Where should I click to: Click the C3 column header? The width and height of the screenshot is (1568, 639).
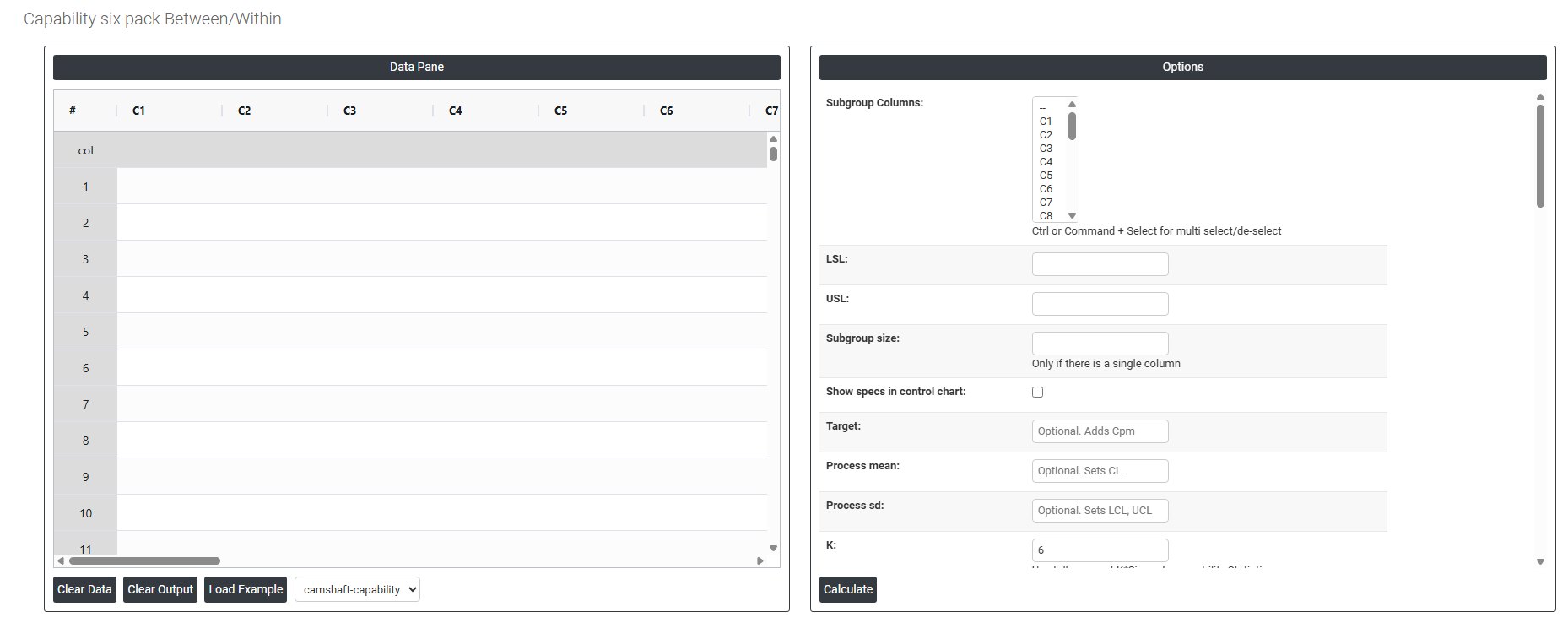[x=349, y=111]
